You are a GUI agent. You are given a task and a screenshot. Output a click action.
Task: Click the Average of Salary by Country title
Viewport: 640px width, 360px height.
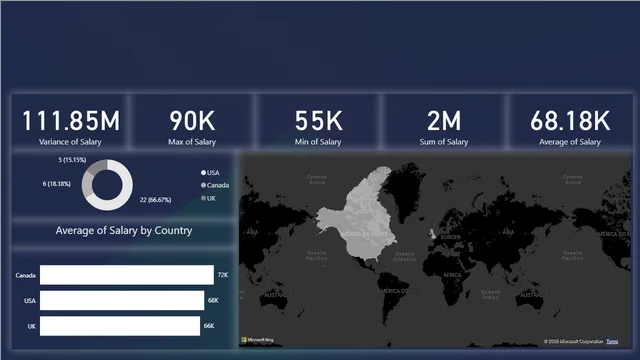[124, 231]
